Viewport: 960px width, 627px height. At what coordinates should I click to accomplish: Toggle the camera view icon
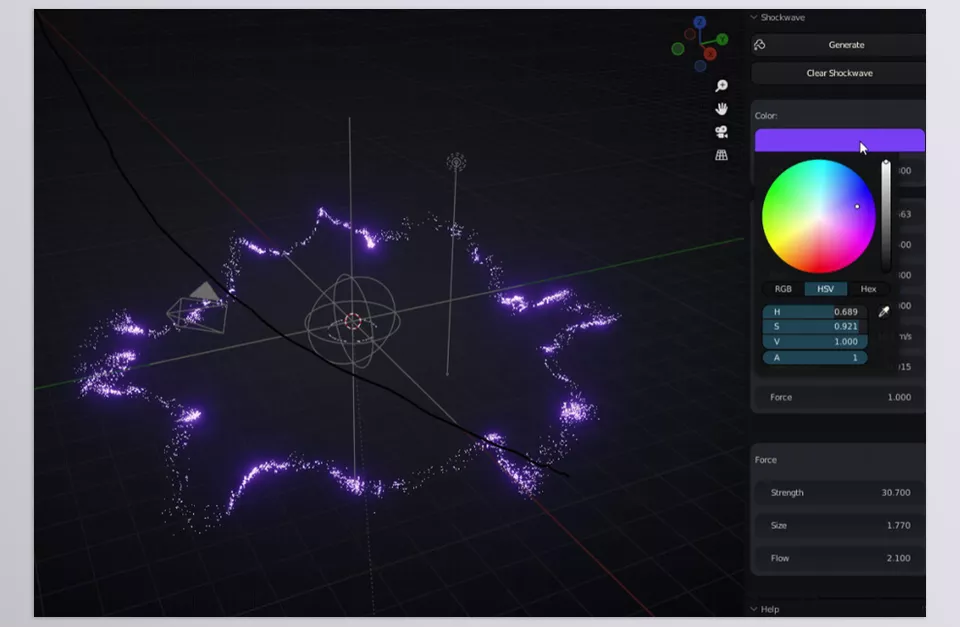[x=721, y=132]
